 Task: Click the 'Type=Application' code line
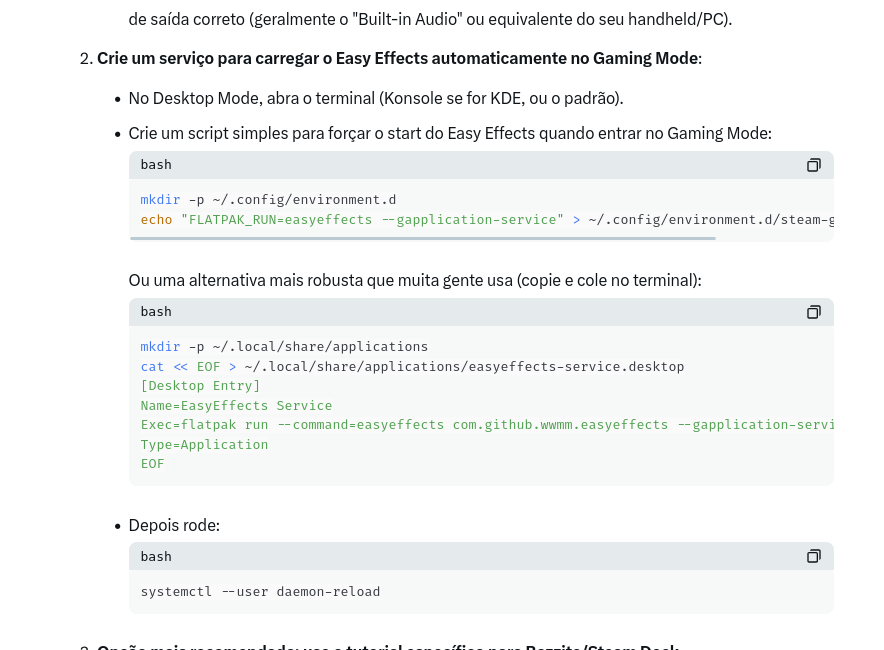[204, 444]
